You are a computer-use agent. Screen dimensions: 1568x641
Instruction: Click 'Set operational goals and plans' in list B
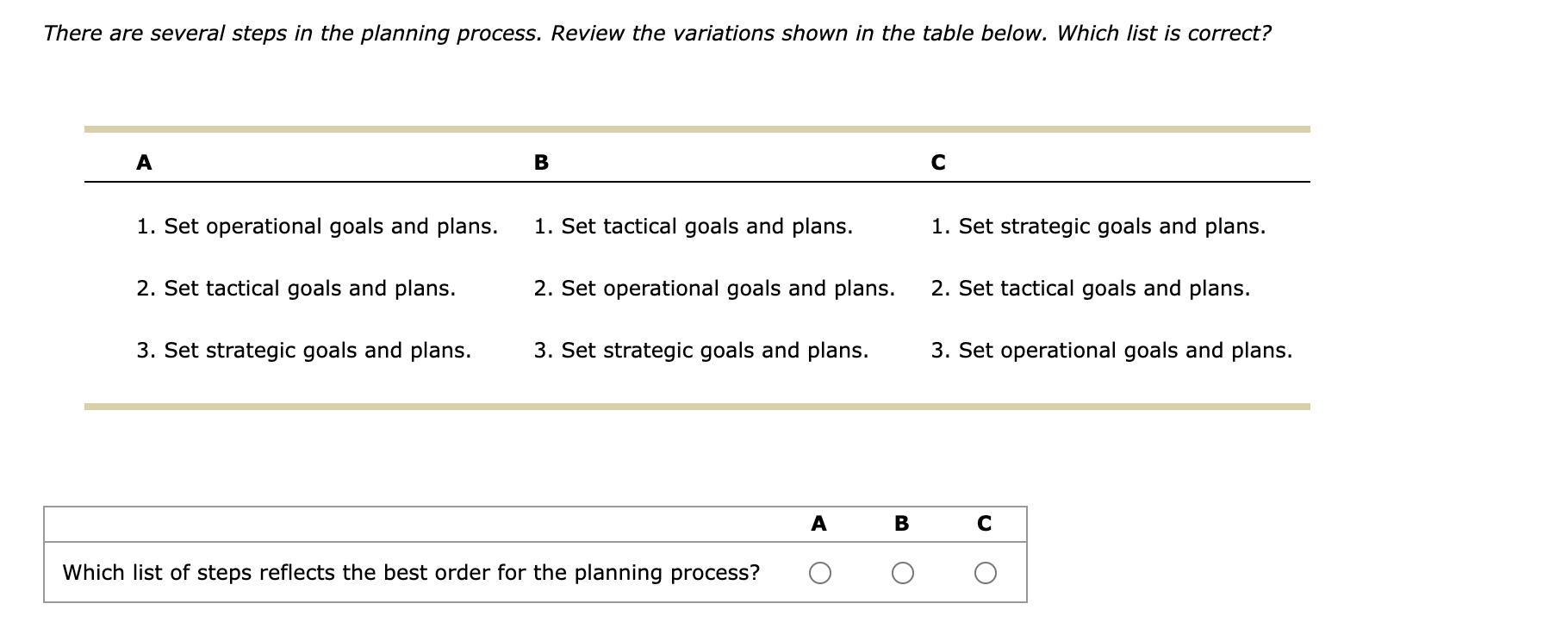click(715, 289)
